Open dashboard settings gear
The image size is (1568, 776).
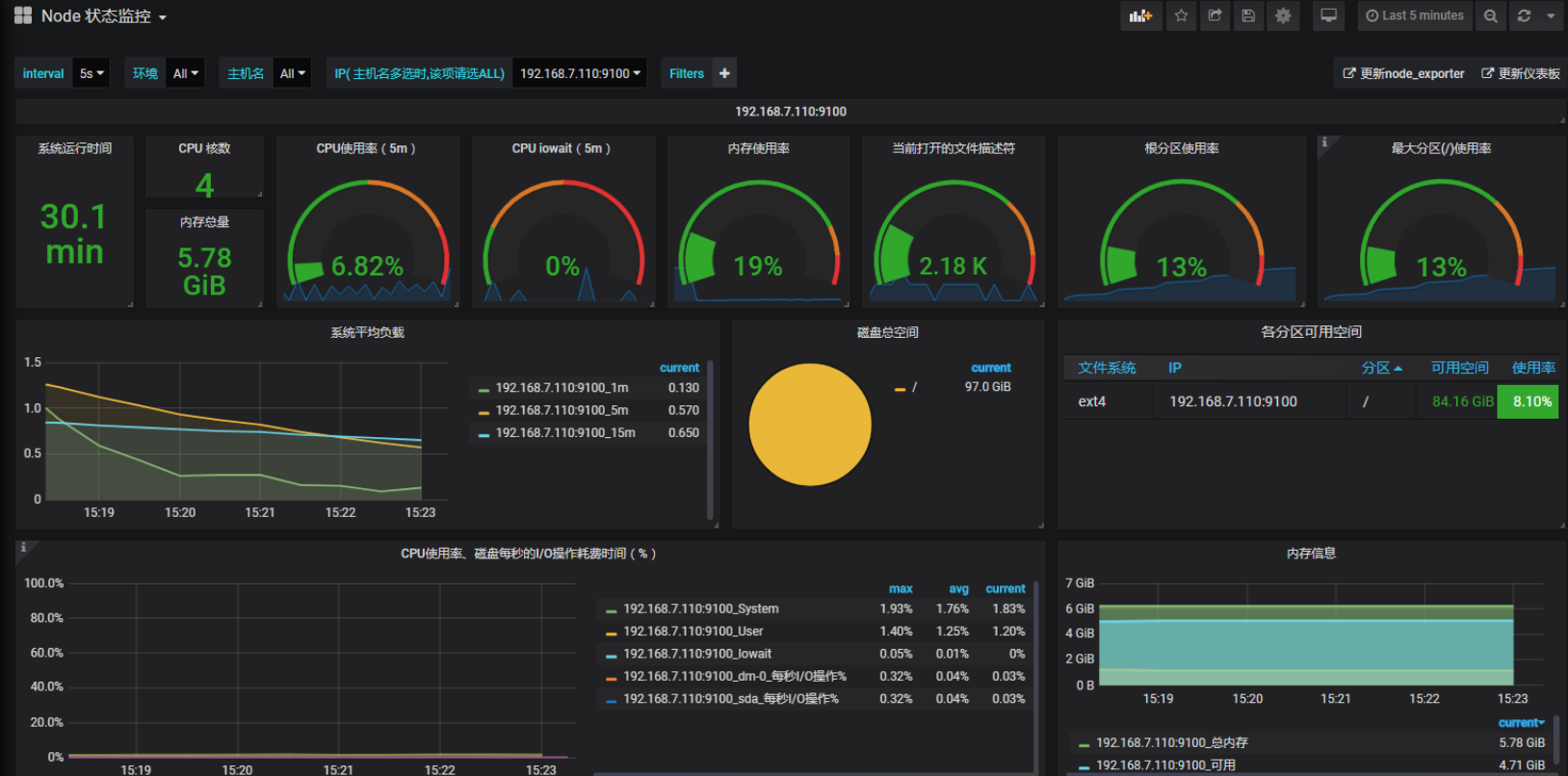point(1283,15)
